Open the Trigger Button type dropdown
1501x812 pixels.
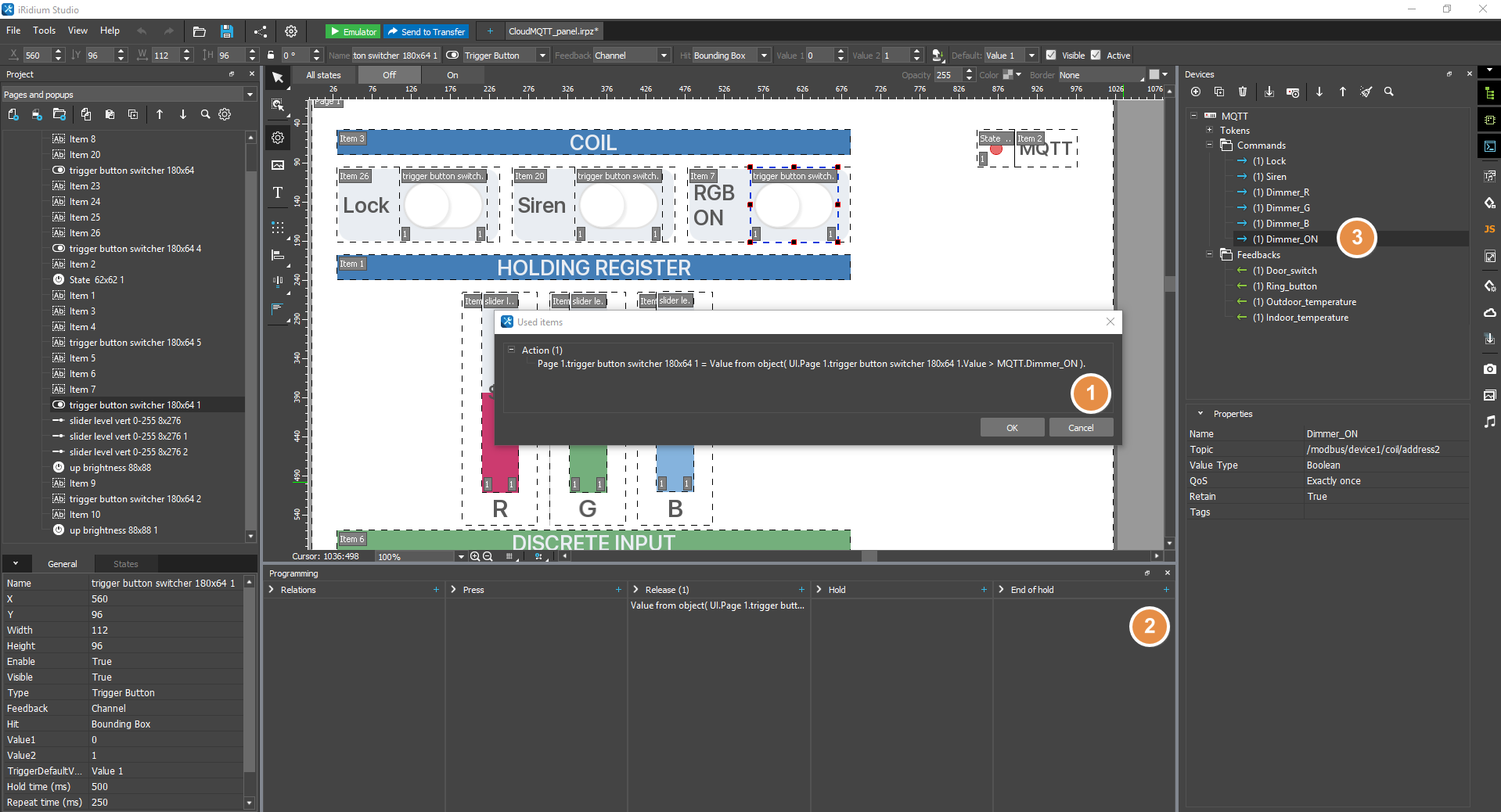click(x=542, y=55)
